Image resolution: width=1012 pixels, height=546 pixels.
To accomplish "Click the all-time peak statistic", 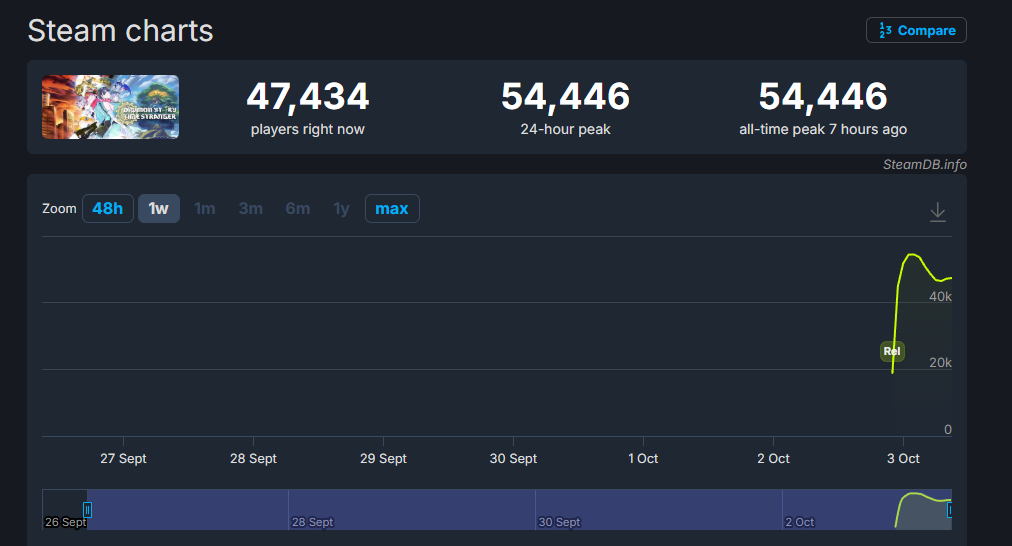I will pyautogui.click(x=822, y=97).
